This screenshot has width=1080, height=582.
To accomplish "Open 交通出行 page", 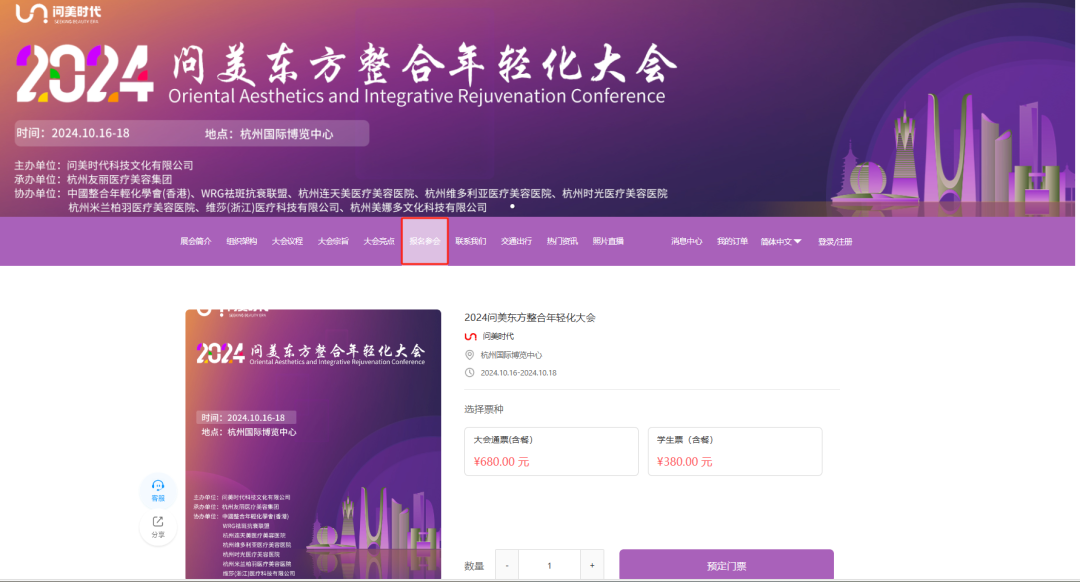I will pyautogui.click(x=517, y=242).
